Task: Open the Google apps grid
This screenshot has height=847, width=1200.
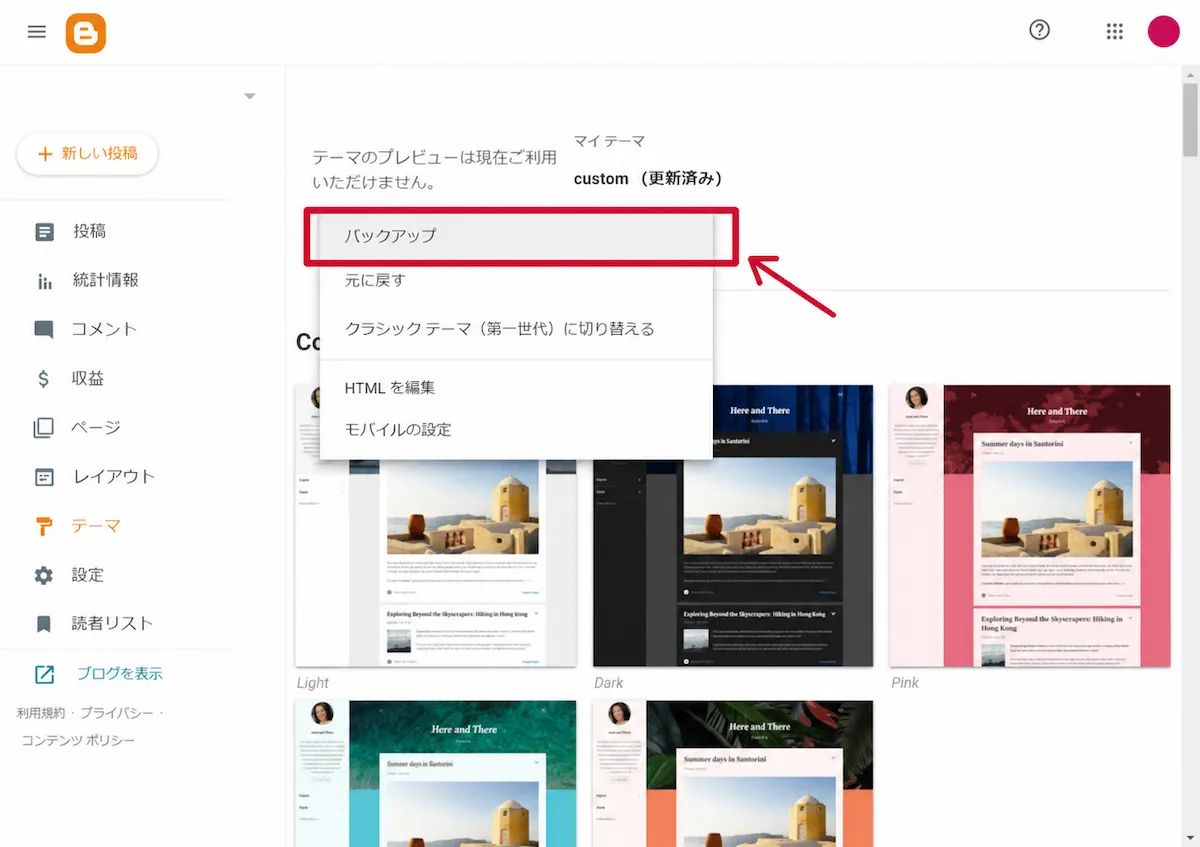Action: click(x=1115, y=31)
